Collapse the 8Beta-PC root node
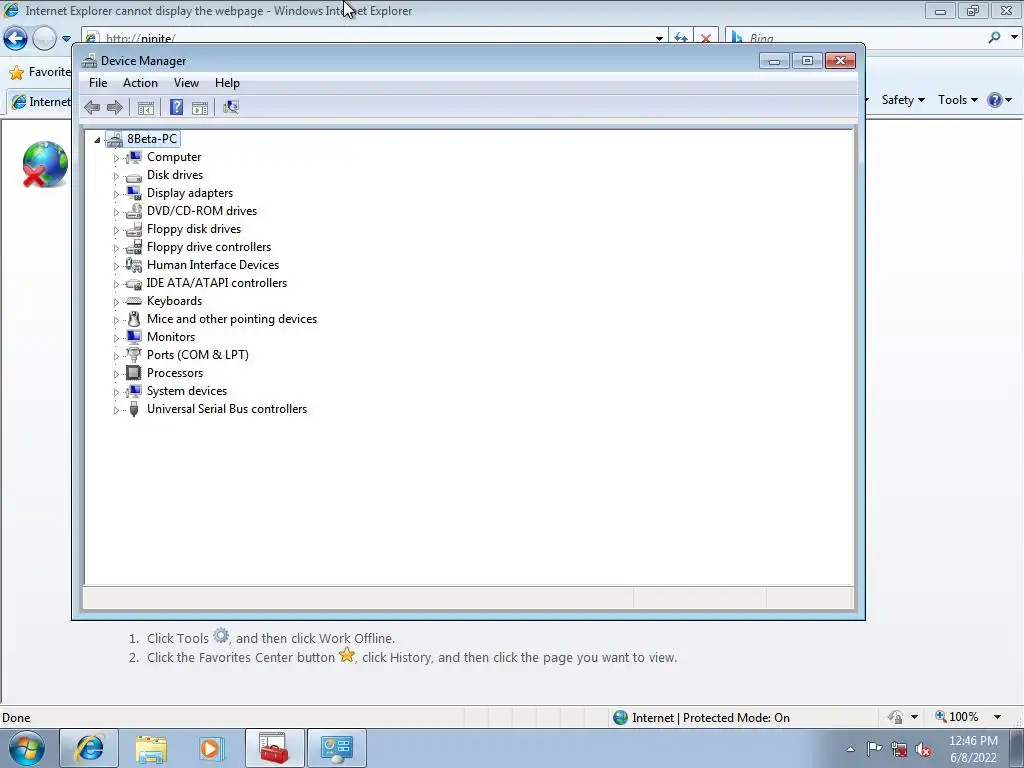This screenshot has height=768, width=1024. [x=97, y=140]
